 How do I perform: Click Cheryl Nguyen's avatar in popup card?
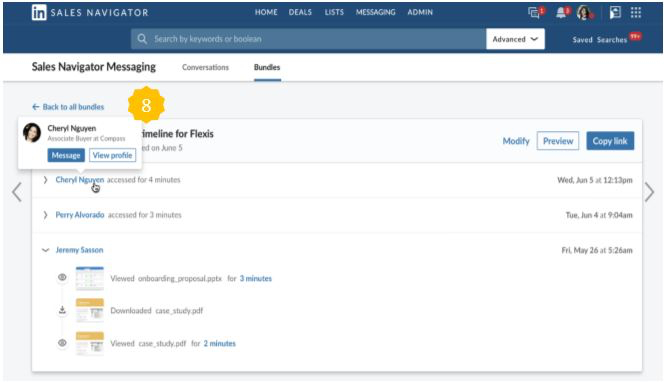32,133
